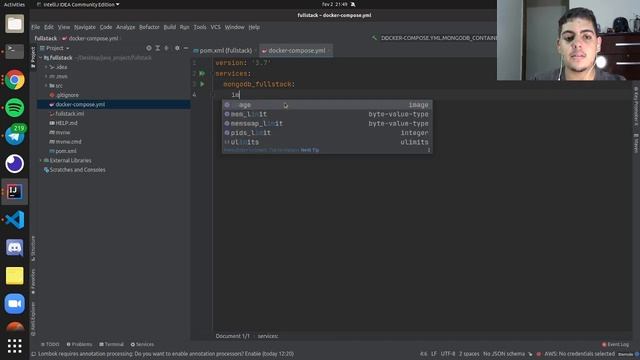The width and height of the screenshot is (640, 360).
Task: Choose memswap_limit completion suggestion
Action: click(x=327, y=124)
